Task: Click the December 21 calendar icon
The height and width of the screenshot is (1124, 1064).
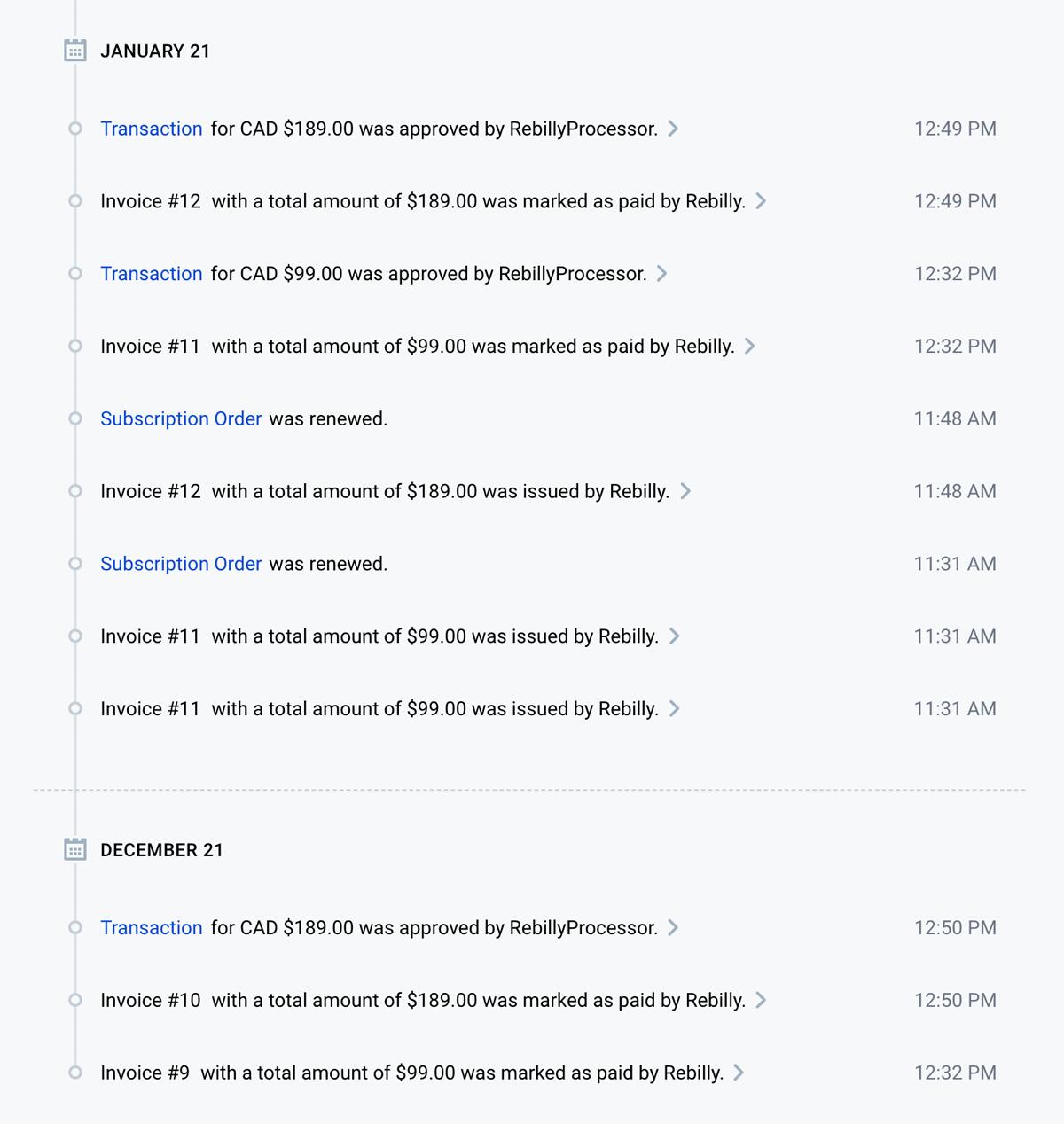Action: (x=75, y=849)
